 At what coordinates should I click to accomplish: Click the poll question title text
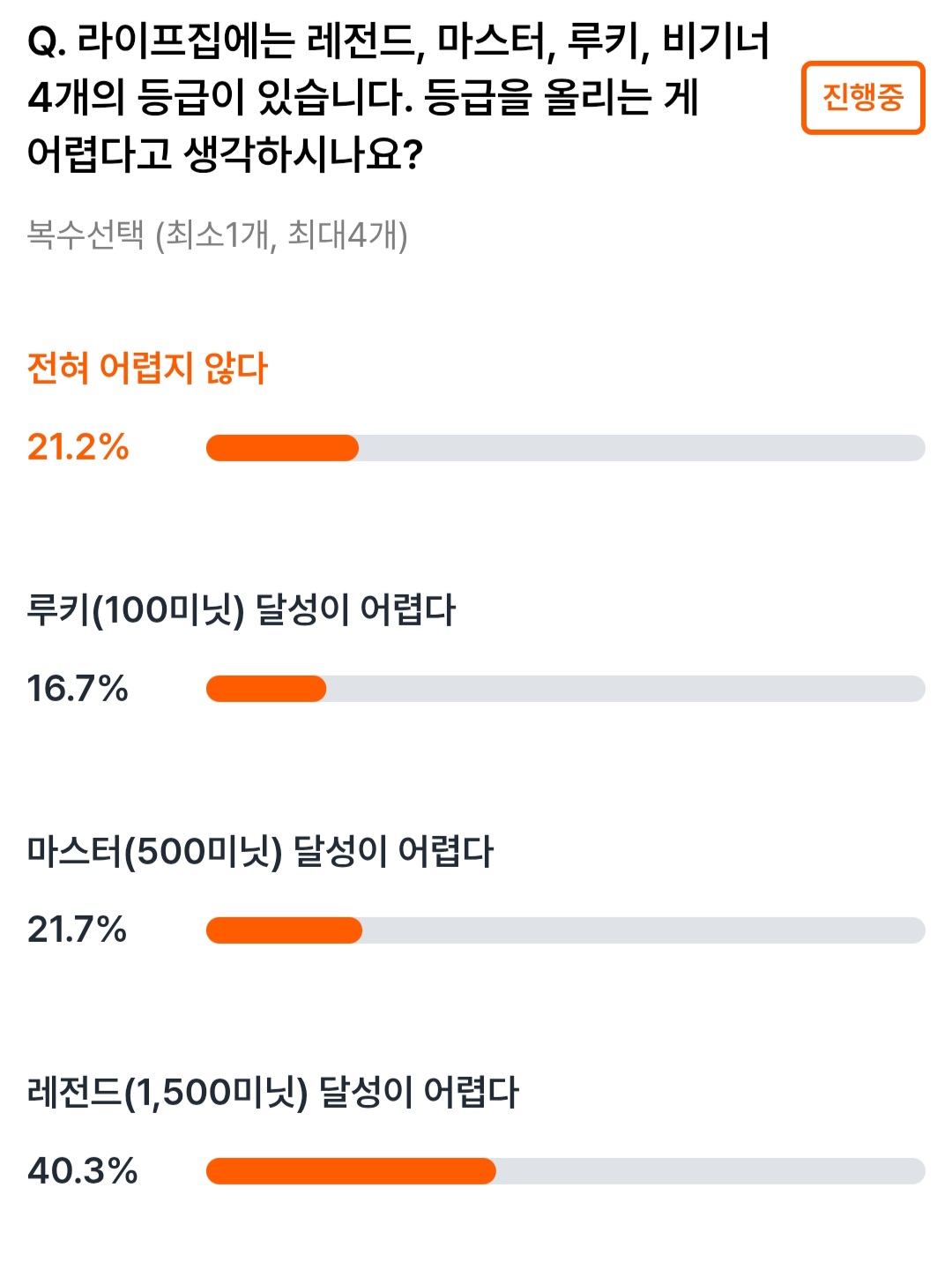398,97
